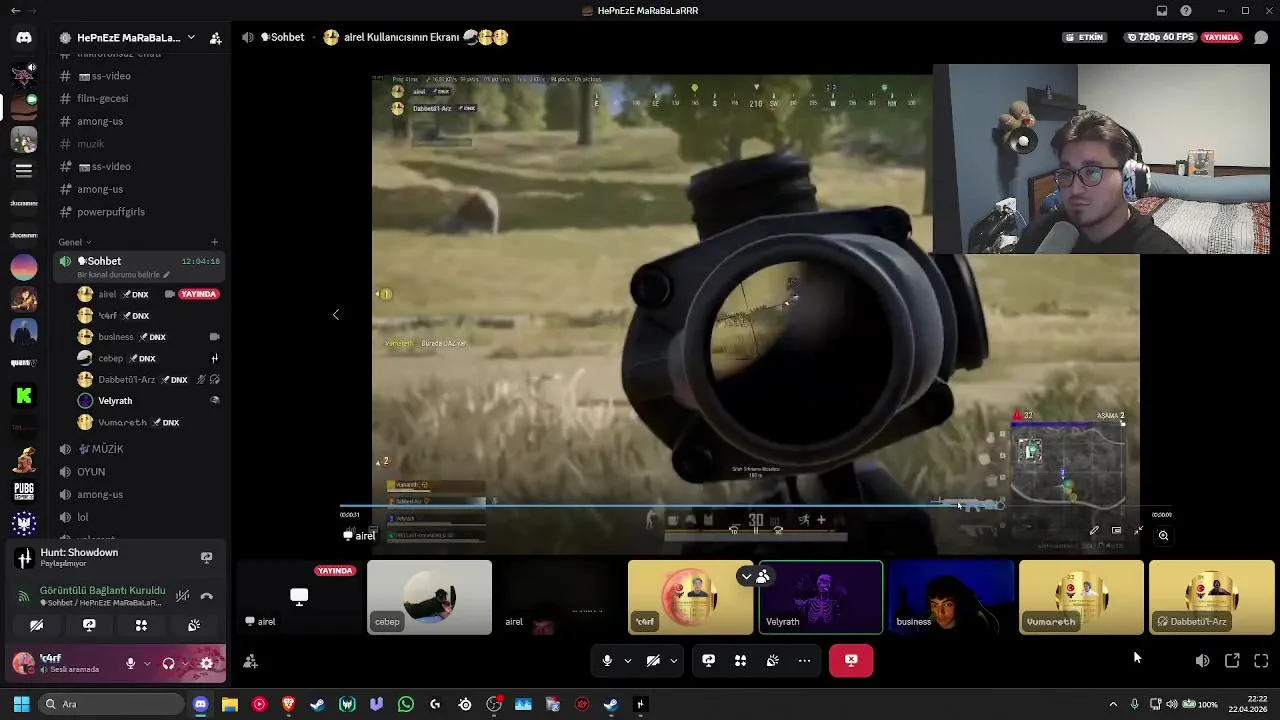The image size is (1280, 720).
Task: Show member list icon below stream
Action: click(x=251, y=661)
